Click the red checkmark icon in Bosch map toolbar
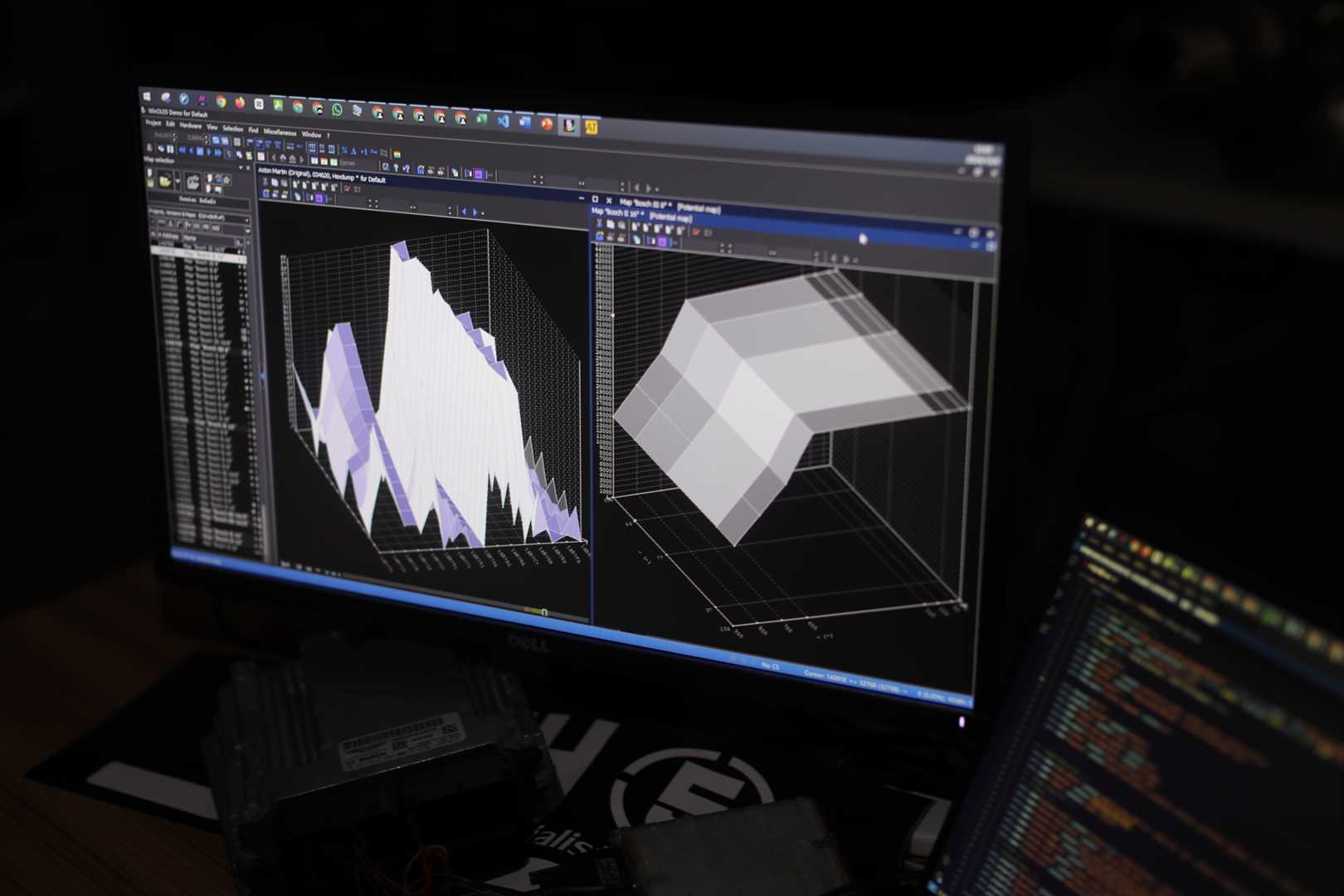Screen dimensions: 1344x896 [x=696, y=231]
